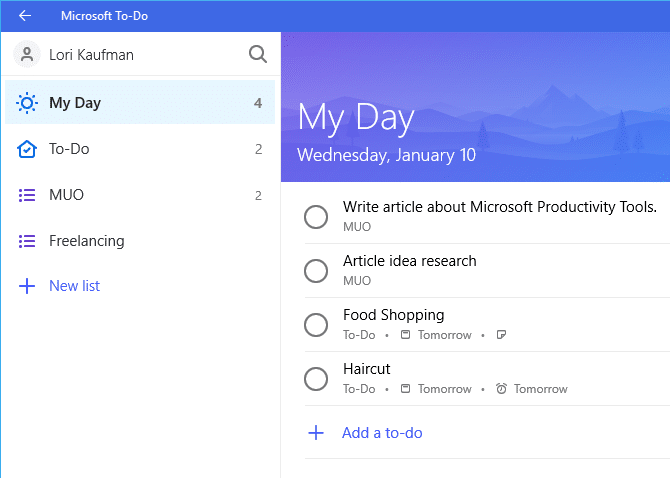Open the Haircut task details
Screen dimensions: 670x478
tap(367, 369)
